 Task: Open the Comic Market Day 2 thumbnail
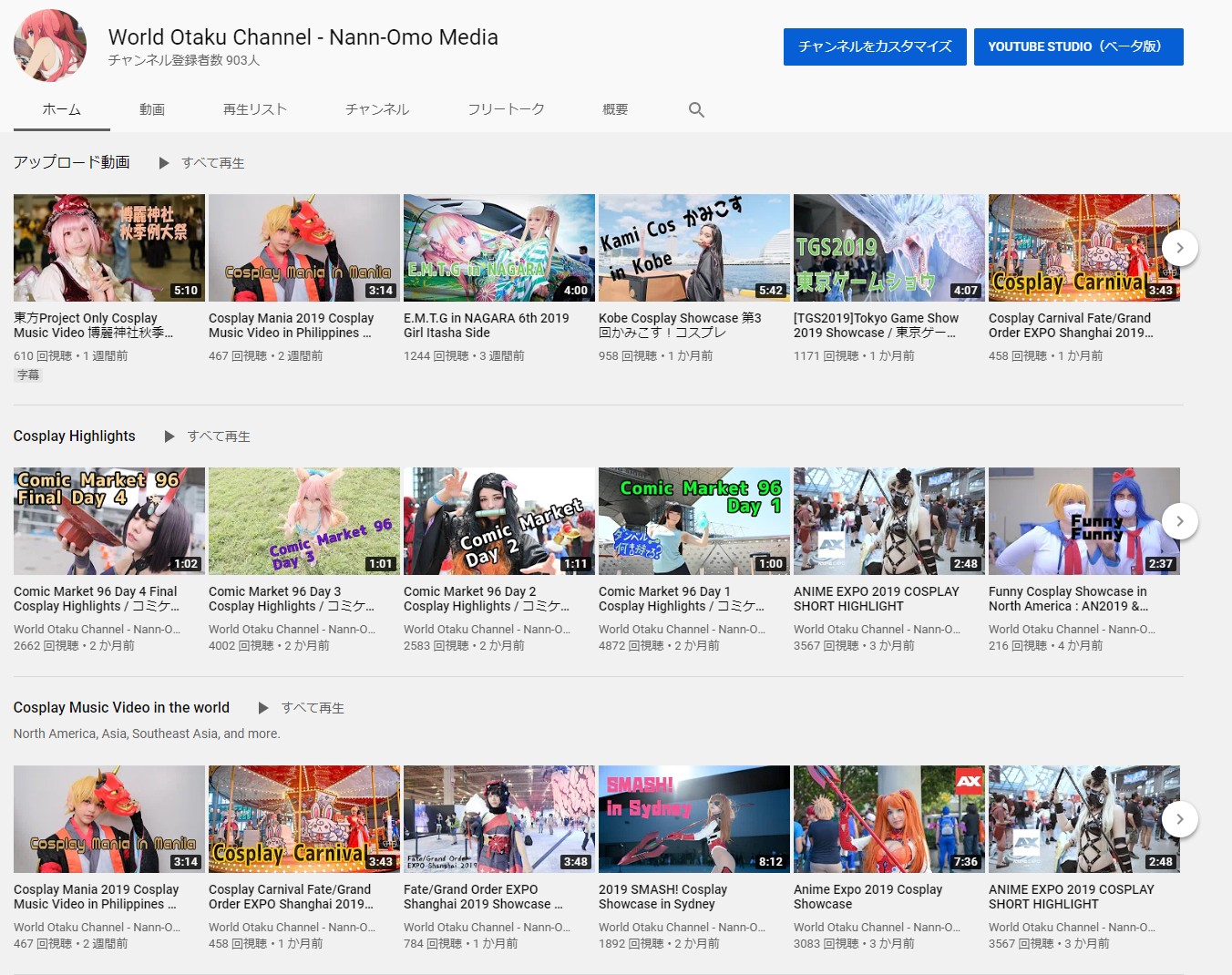coord(499,521)
